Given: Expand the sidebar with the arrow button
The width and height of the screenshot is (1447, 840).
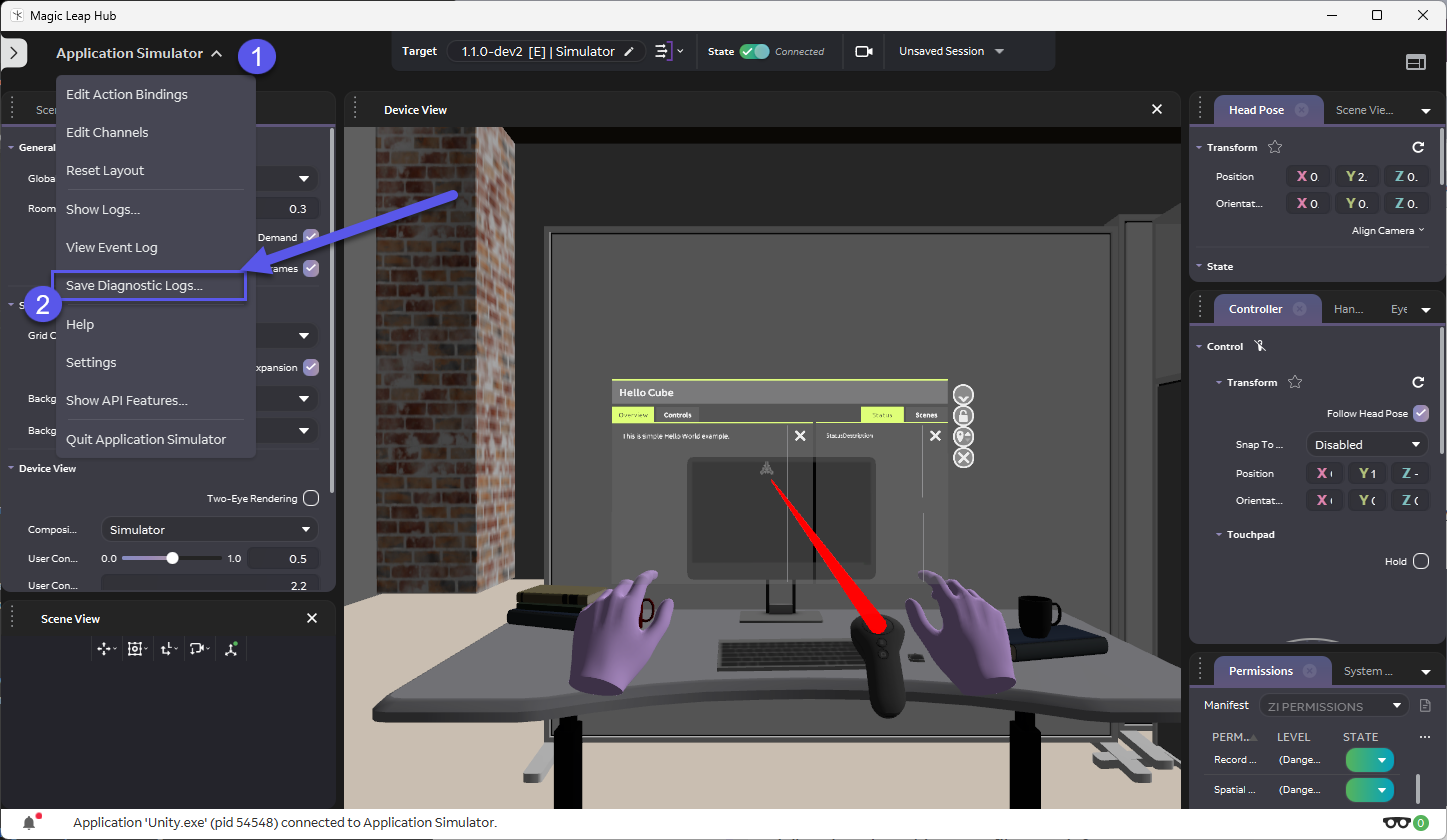Looking at the screenshot, I should click(x=13, y=53).
